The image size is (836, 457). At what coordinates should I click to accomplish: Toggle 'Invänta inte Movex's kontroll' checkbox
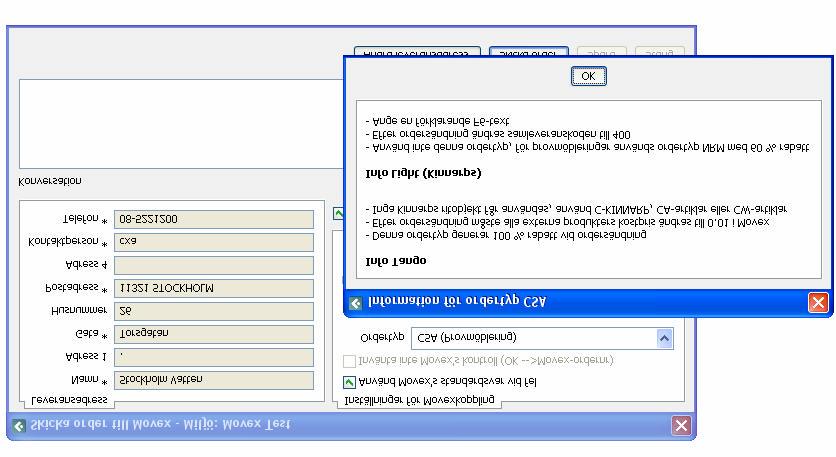click(349, 361)
